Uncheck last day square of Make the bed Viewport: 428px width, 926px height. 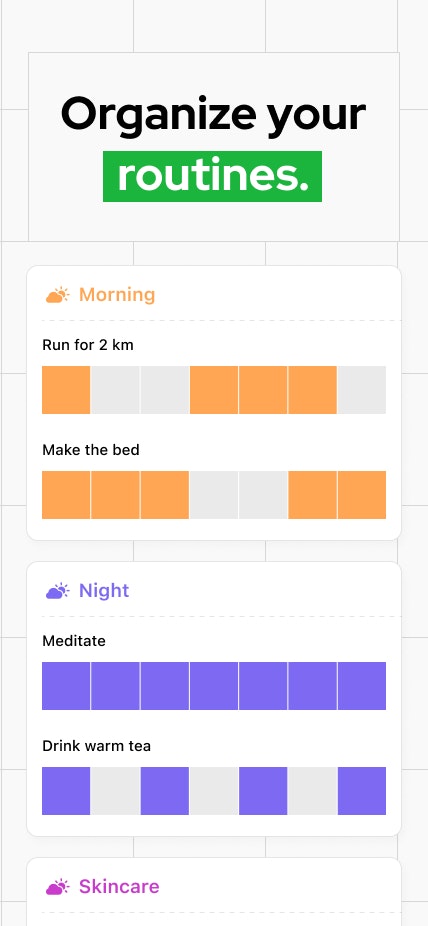pos(362,495)
